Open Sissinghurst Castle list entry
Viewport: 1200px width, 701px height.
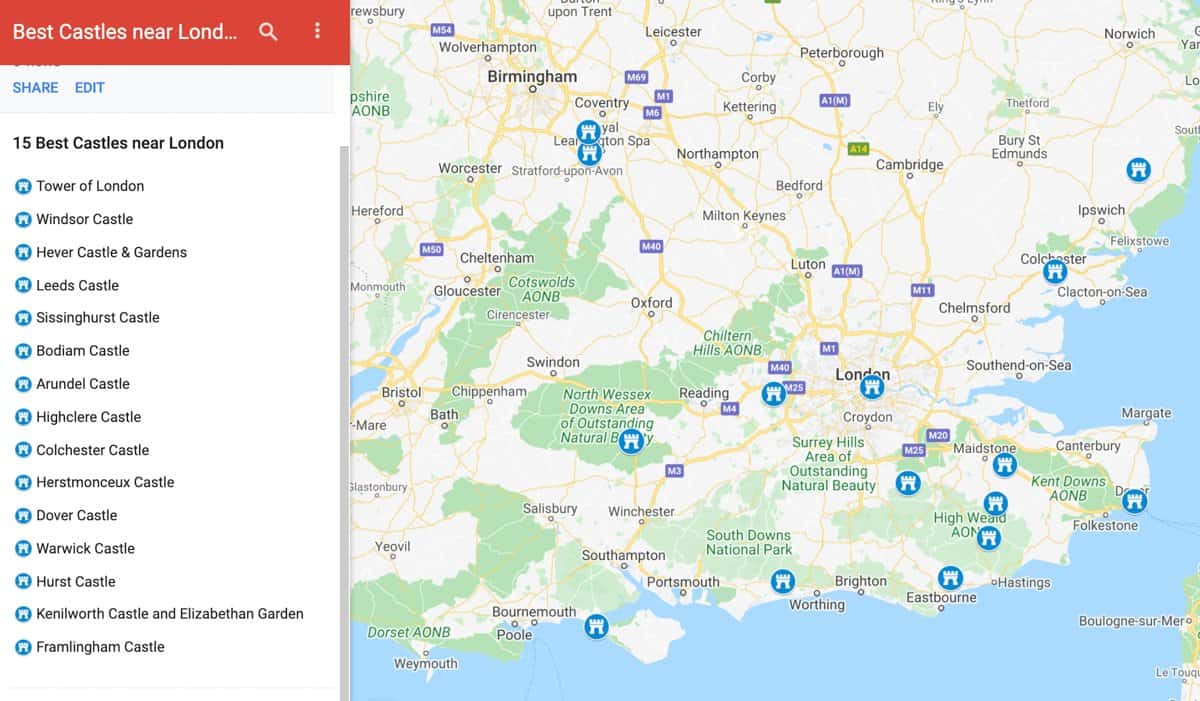[x=98, y=317]
